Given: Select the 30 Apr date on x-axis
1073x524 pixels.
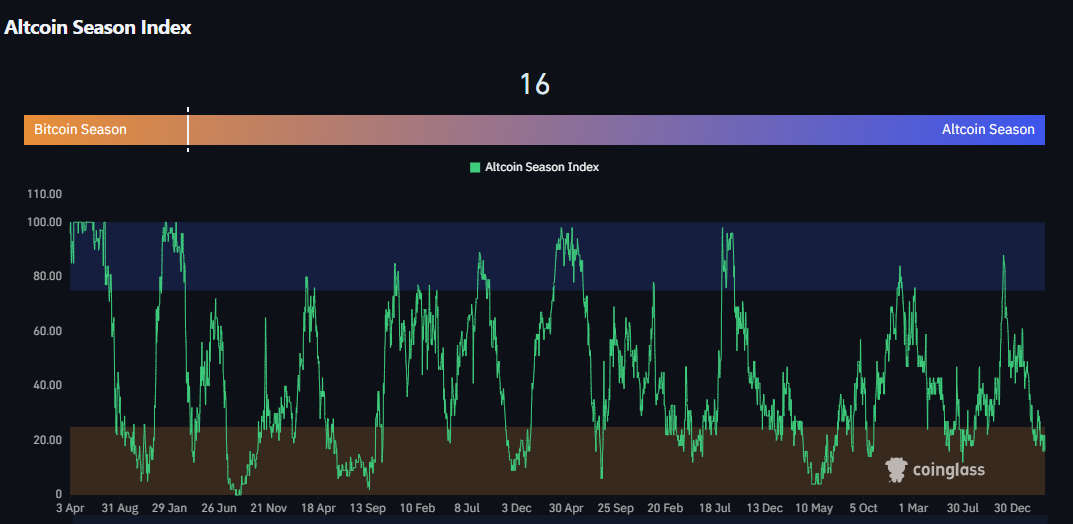Looking at the screenshot, I should [x=567, y=508].
